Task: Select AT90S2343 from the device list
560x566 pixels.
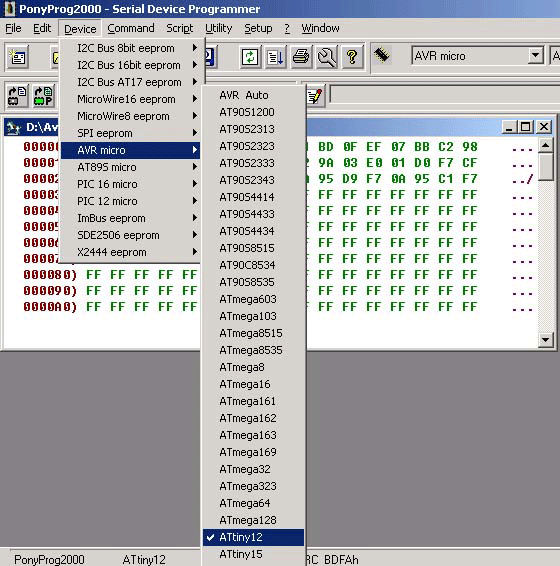Action: [253, 180]
